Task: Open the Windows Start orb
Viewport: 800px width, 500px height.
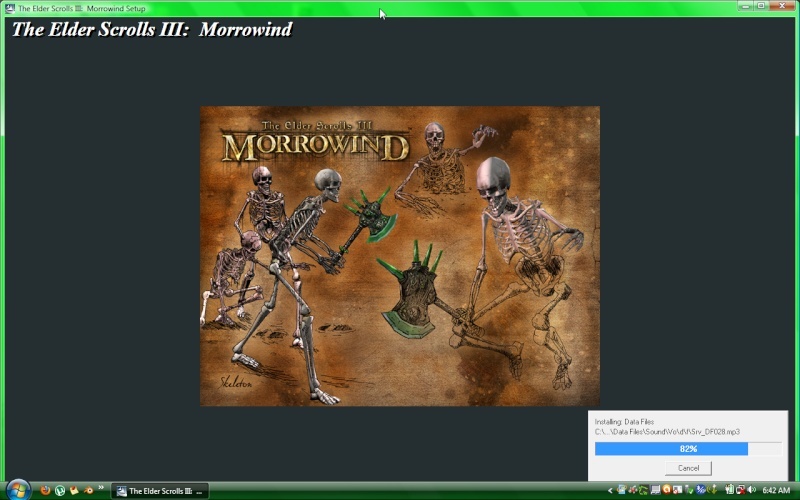Action: click(18, 490)
